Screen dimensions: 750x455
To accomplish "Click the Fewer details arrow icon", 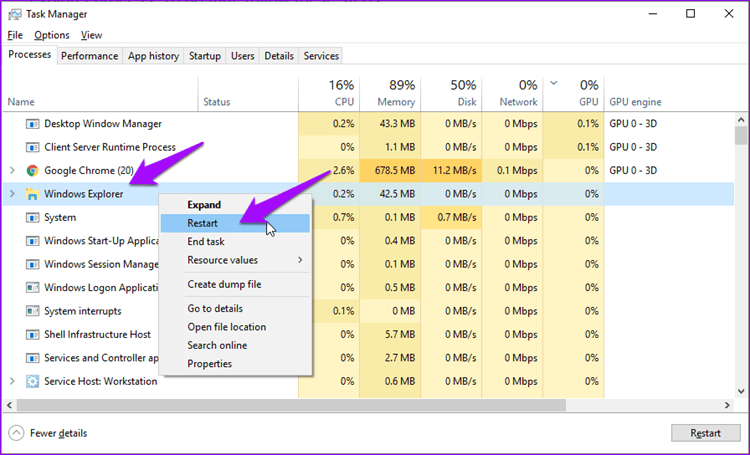I will pyautogui.click(x=16, y=433).
